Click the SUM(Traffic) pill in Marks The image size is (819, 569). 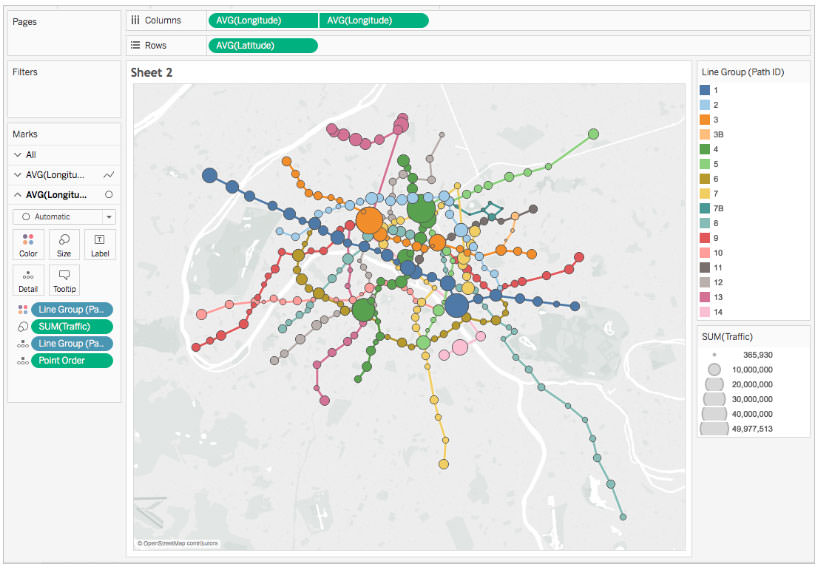[72, 327]
